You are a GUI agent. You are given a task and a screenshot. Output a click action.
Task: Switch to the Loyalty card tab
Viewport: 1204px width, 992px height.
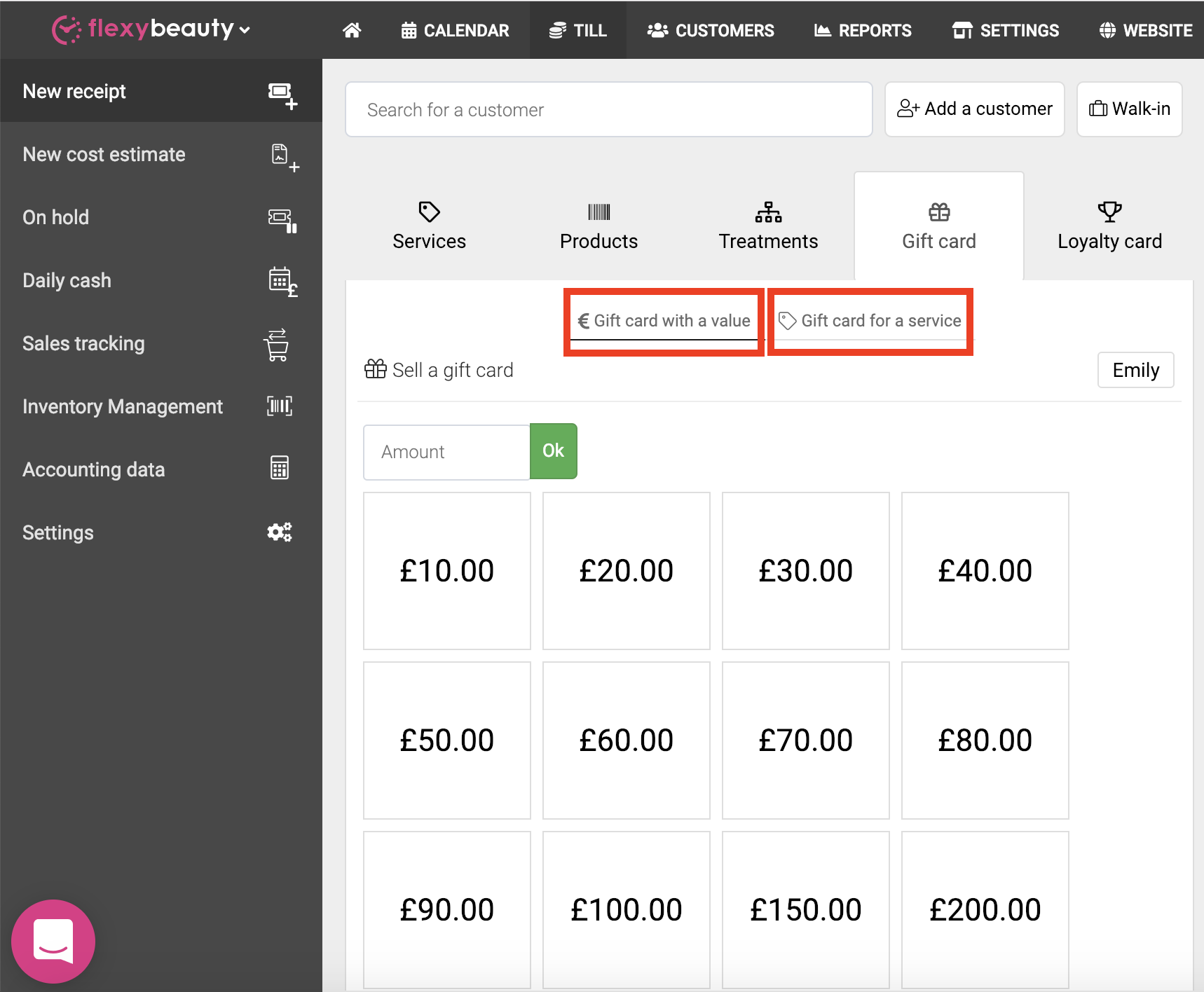coord(1109,226)
